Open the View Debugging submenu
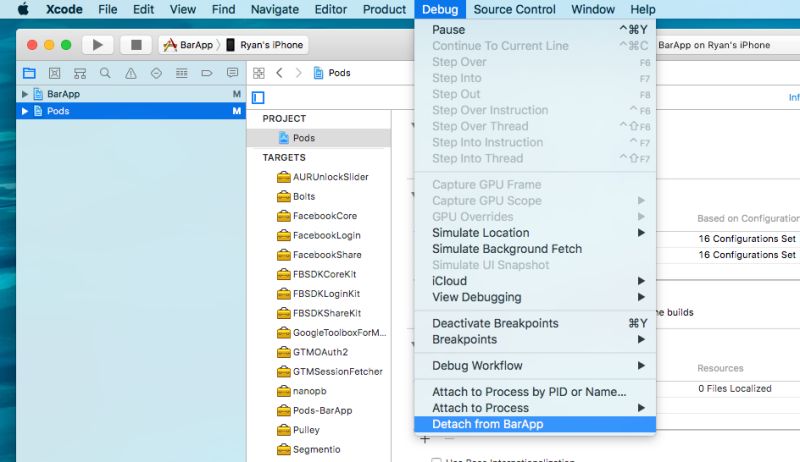Screen dimensions: 800x462 [x=535, y=297]
